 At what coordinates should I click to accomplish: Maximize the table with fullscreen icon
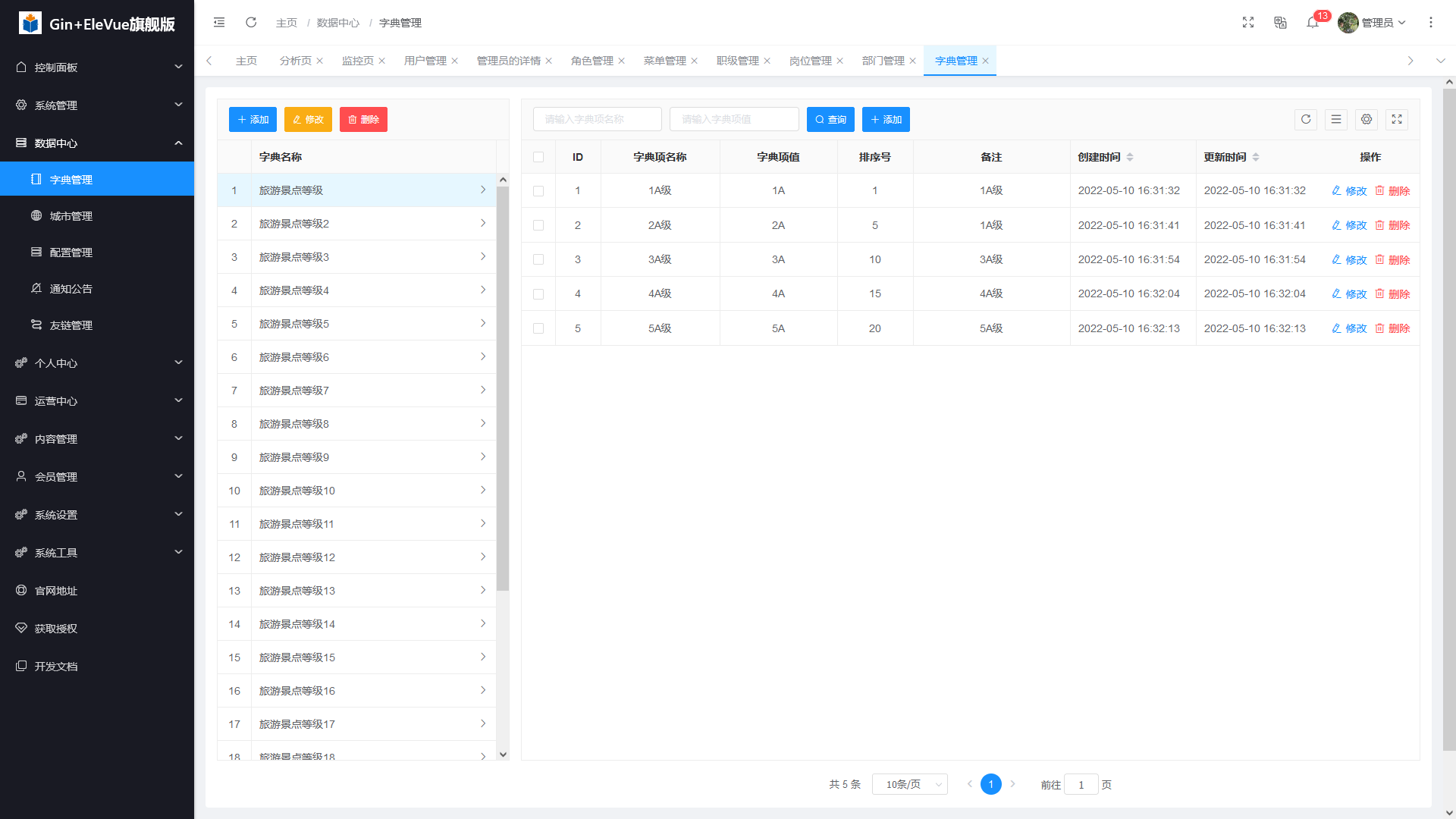pos(1397,119)
